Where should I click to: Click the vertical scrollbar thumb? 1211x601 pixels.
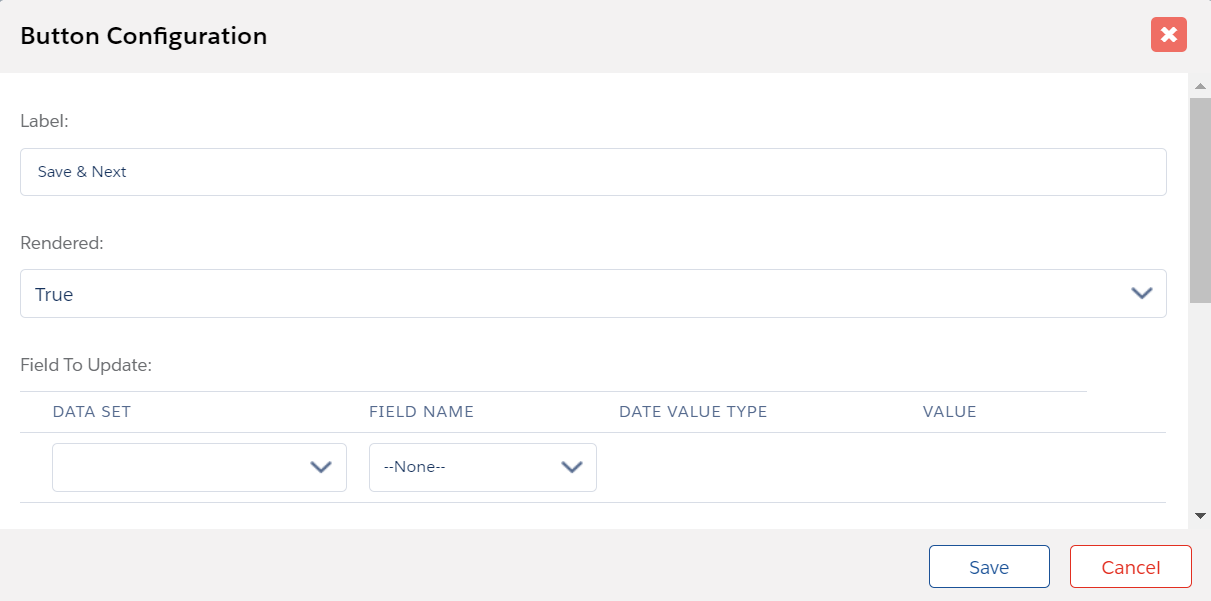click(1200, 200)
